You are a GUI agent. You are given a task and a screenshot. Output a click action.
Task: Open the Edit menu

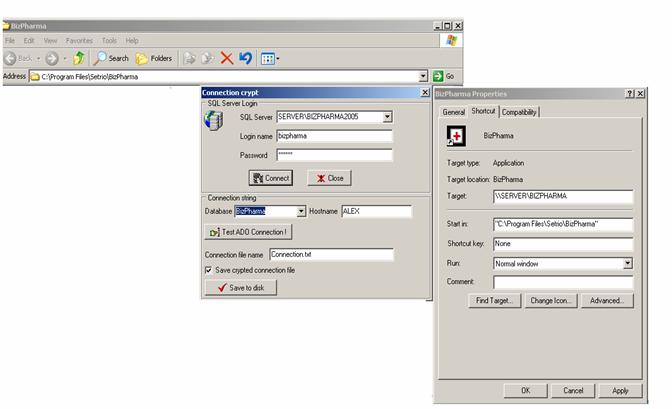point(29,41)
